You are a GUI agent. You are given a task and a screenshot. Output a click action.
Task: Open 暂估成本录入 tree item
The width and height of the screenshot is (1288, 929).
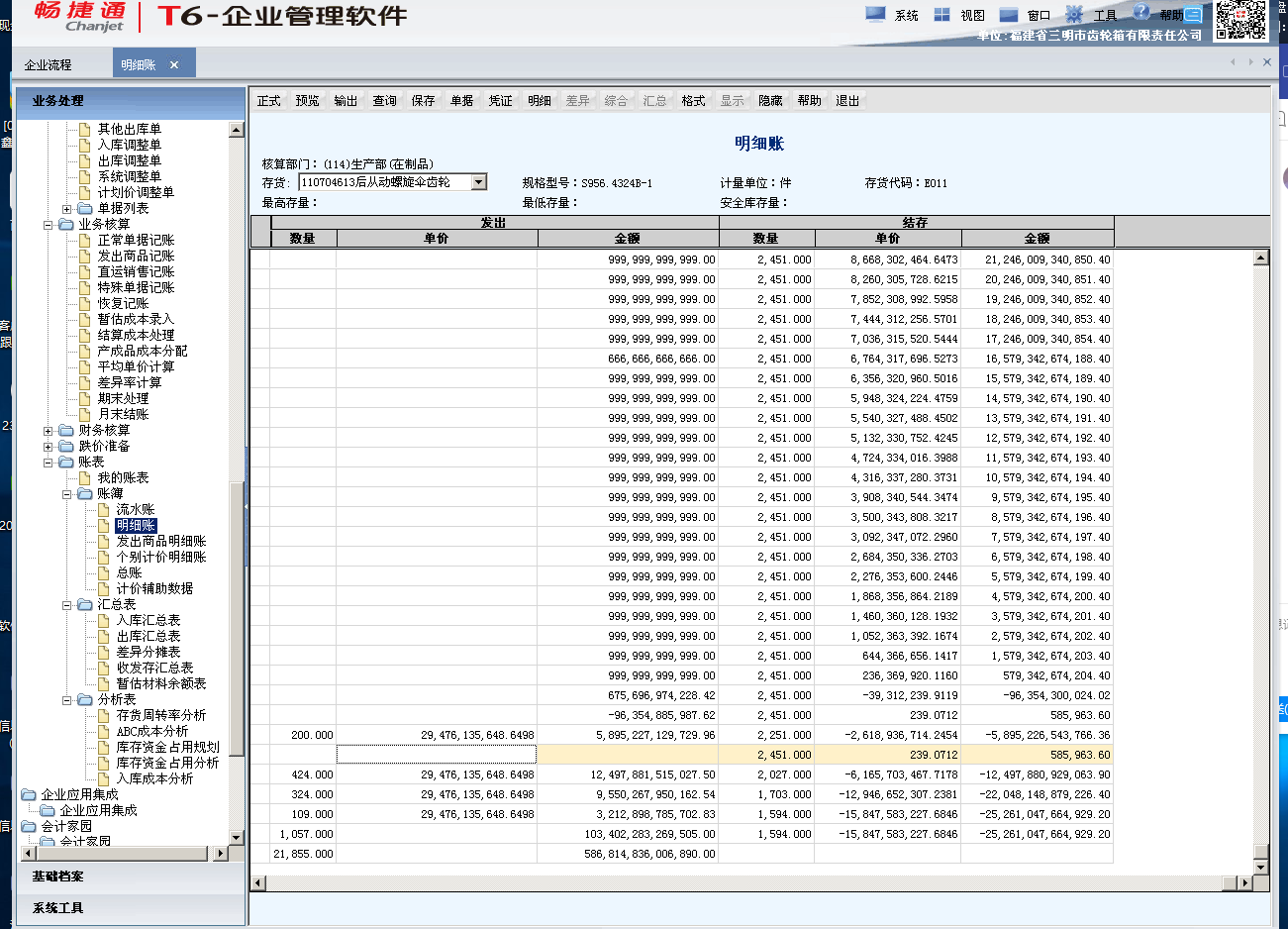point(136,319)
